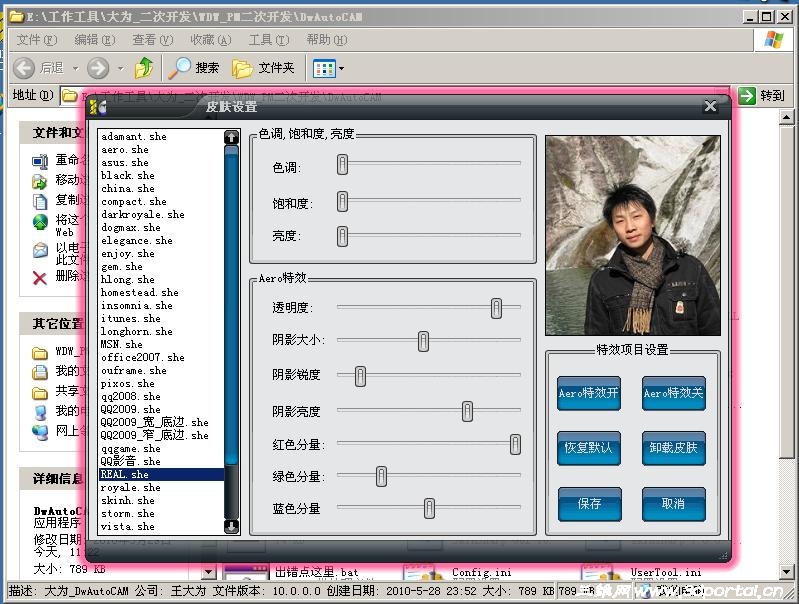Click the green 转到 Go arrow icon
The image size is (799, 604).
pyautogui.click(x=747, y=95)
